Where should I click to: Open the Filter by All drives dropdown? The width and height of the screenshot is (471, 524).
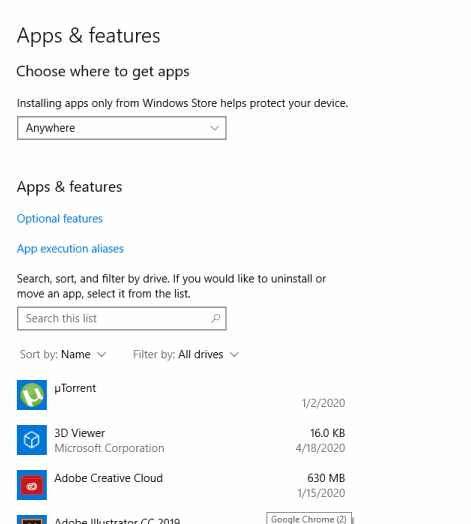(186, 354)
